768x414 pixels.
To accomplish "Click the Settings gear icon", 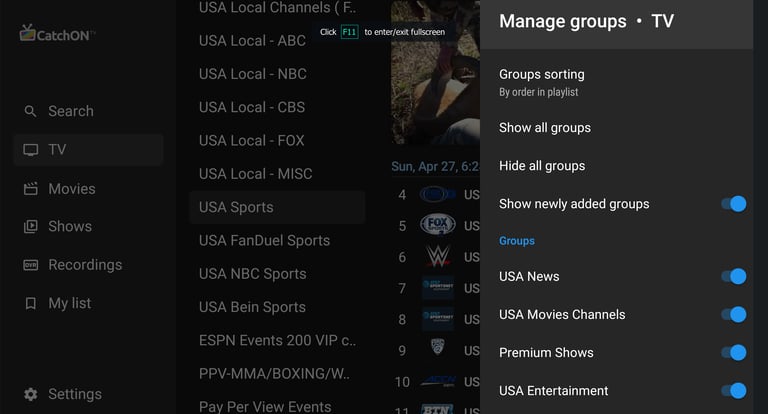I will coord(30,394).
